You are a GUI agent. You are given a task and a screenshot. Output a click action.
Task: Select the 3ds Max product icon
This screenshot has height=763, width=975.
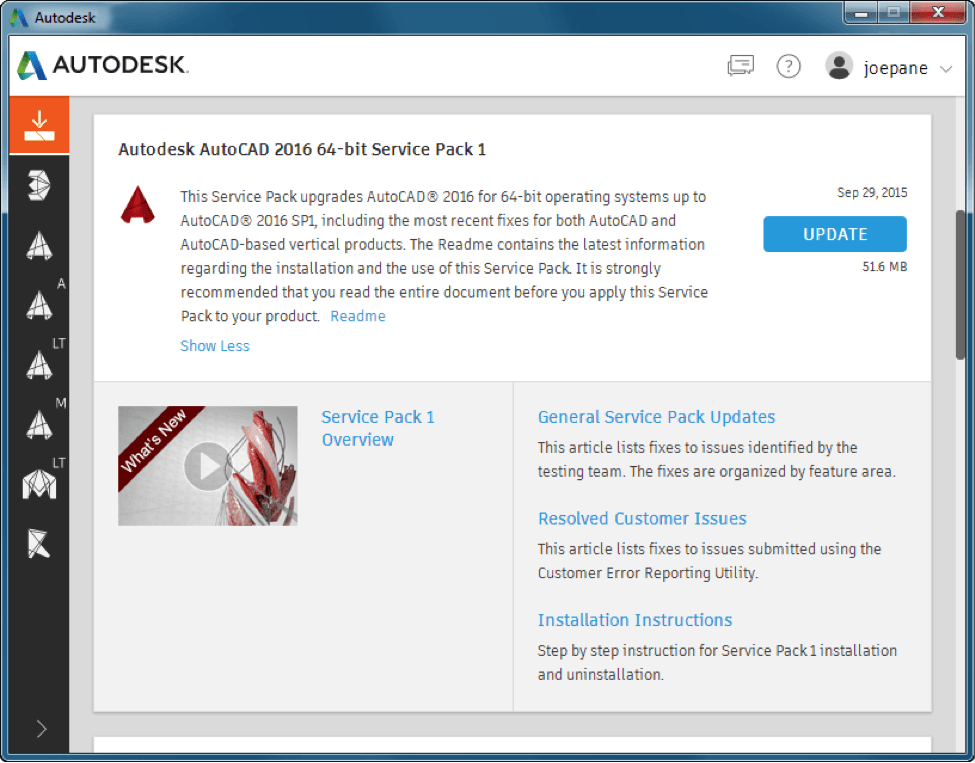pyautogui.click(x=39, y=185)
